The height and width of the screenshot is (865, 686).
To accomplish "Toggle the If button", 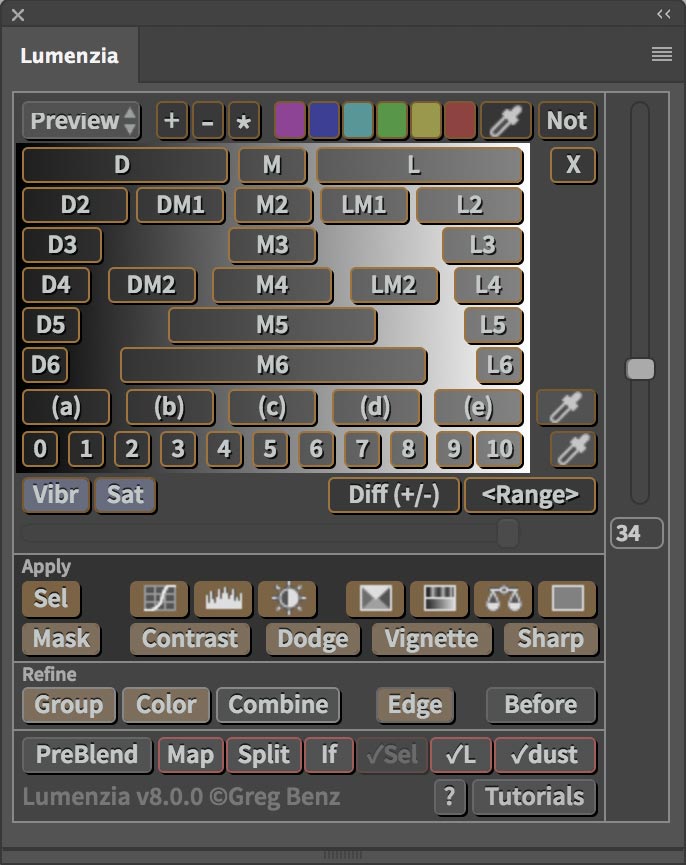I will point(329,755).
